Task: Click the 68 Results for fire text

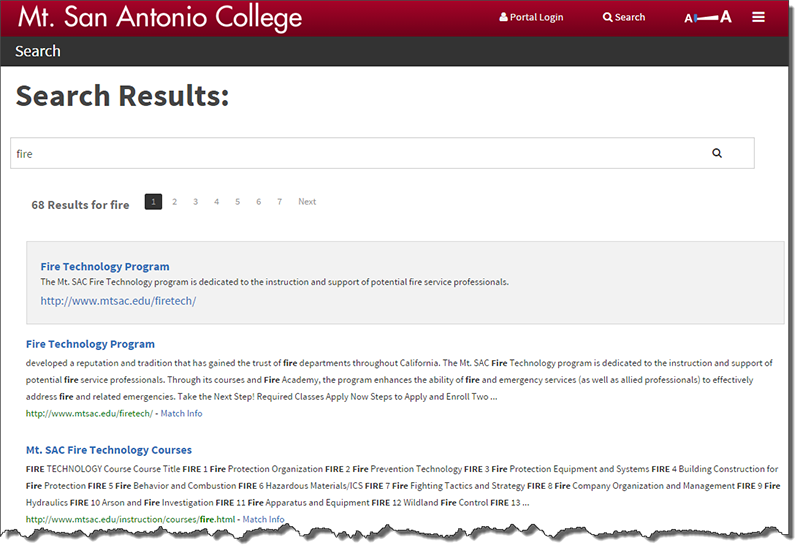Action: (x=80, y=205)
